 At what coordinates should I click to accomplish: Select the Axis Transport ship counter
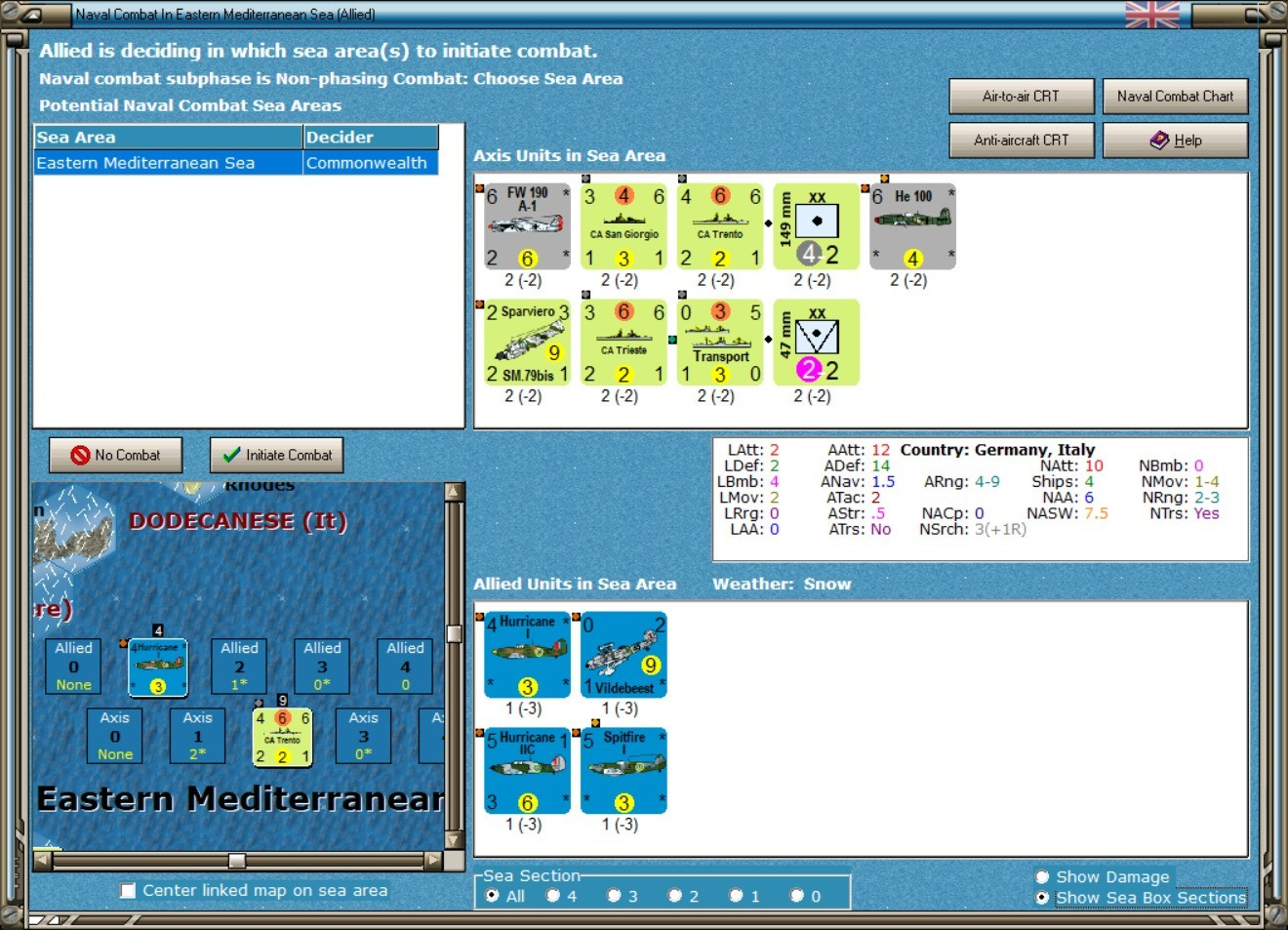720,343
